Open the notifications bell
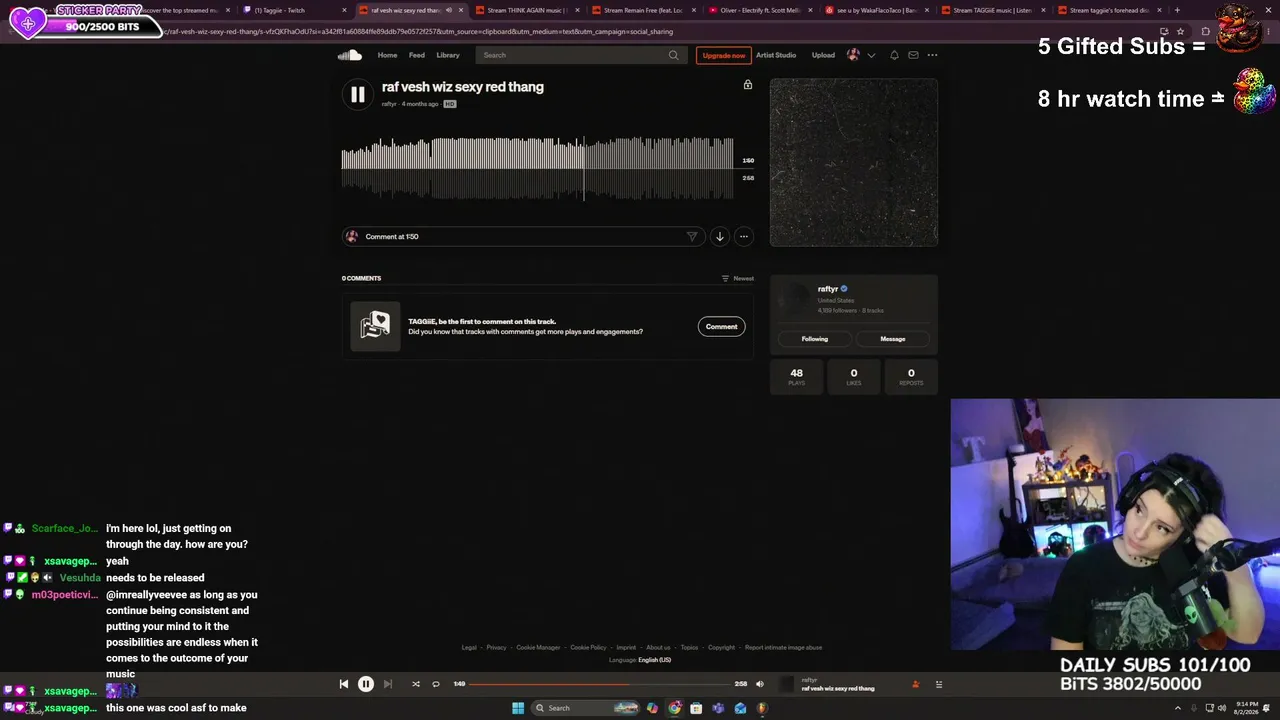The image size is (1280, 720). 894,55
